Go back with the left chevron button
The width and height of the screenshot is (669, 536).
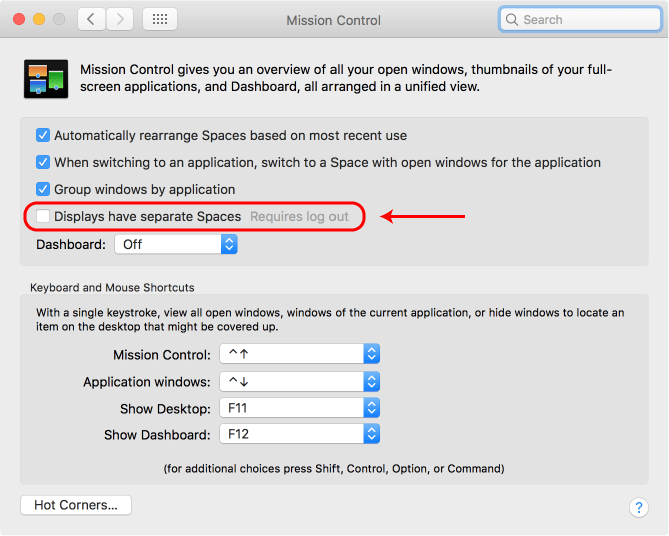(91, 19)
